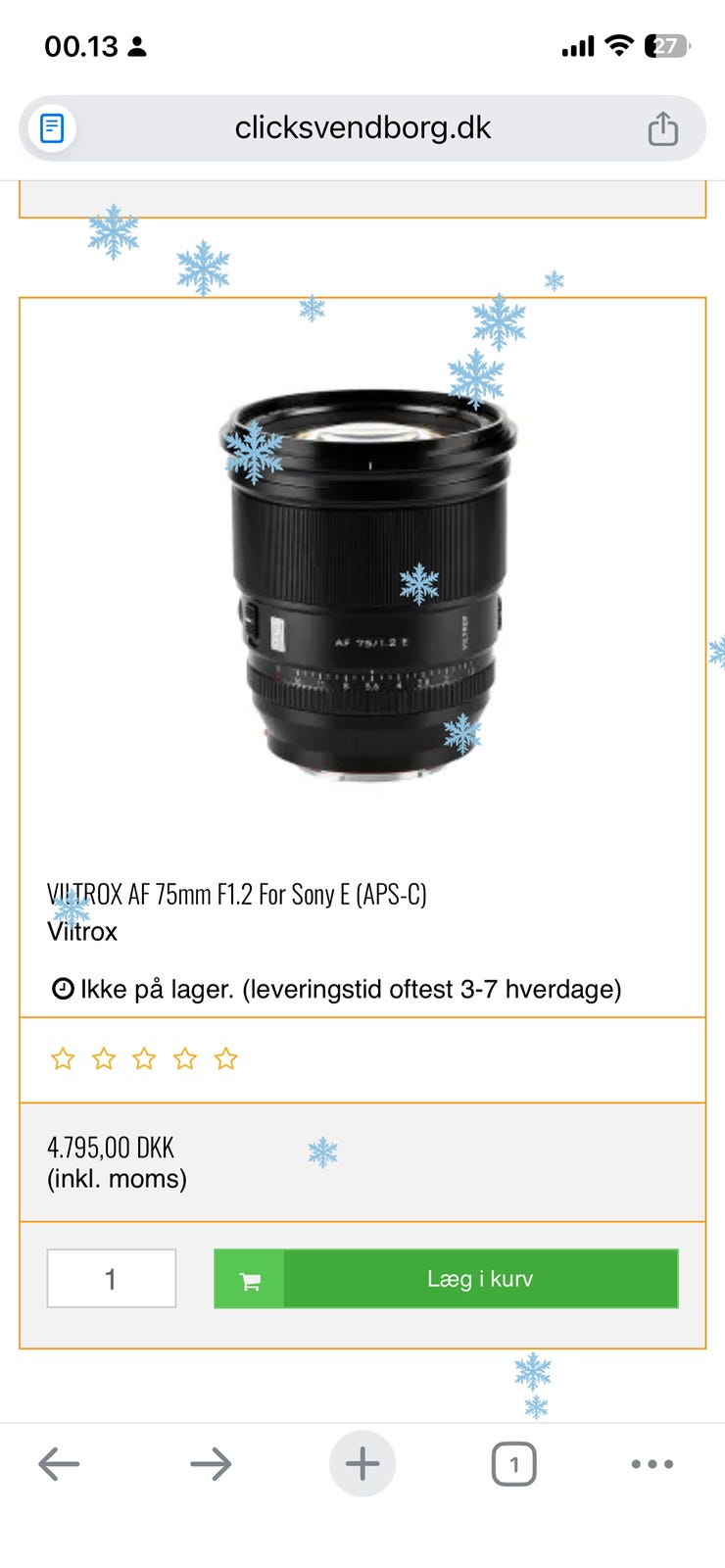Go back with the left arrow
The height and width of the screenshot is (1568, 725).
coord(59,1465)
